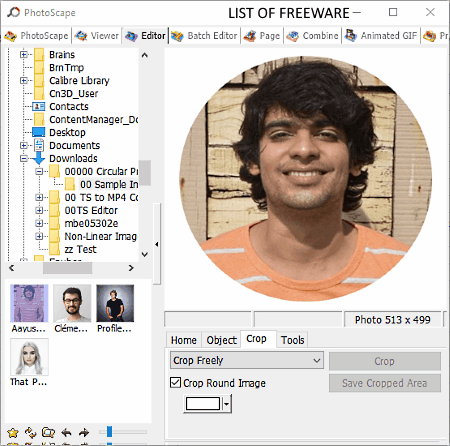Select the BrnTmp folder
This screenshot has height=446, width=450.
coord(66,67)
